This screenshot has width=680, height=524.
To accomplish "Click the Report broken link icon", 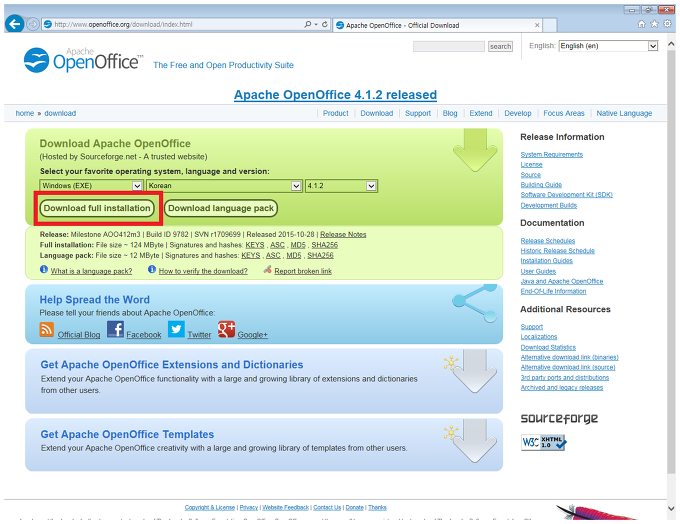I will (268, 269).
